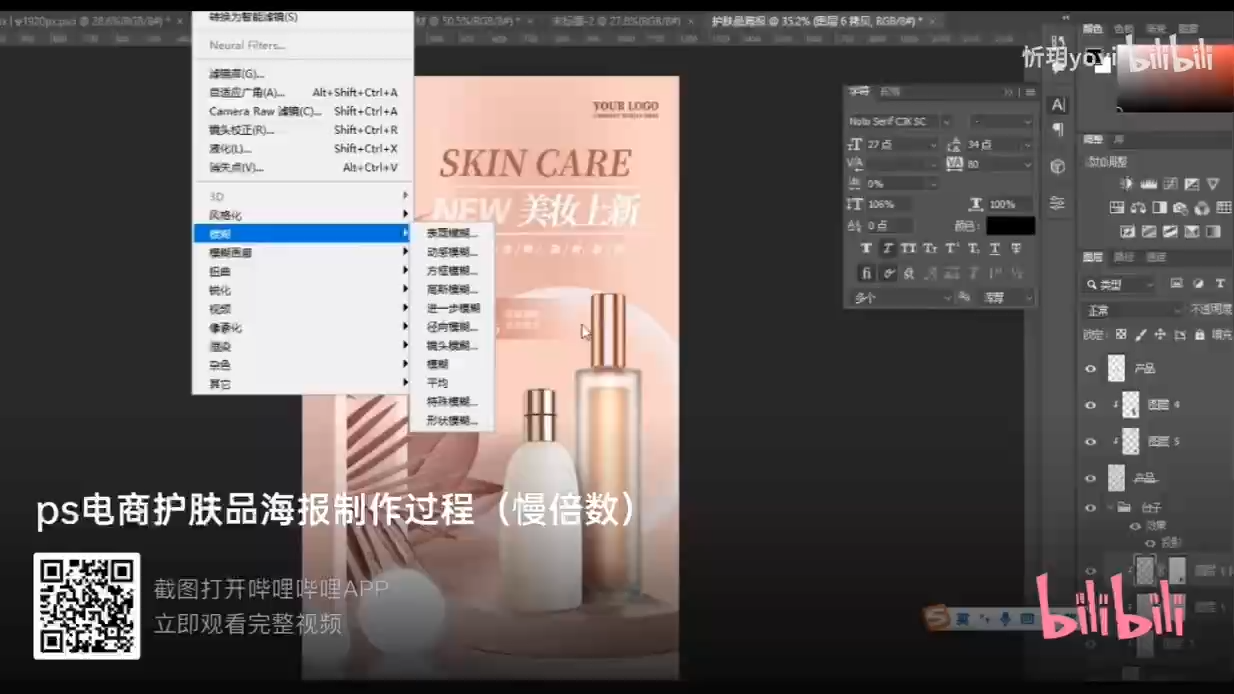Toggle visibility of 图层 4 layer

coord(1089,405)
